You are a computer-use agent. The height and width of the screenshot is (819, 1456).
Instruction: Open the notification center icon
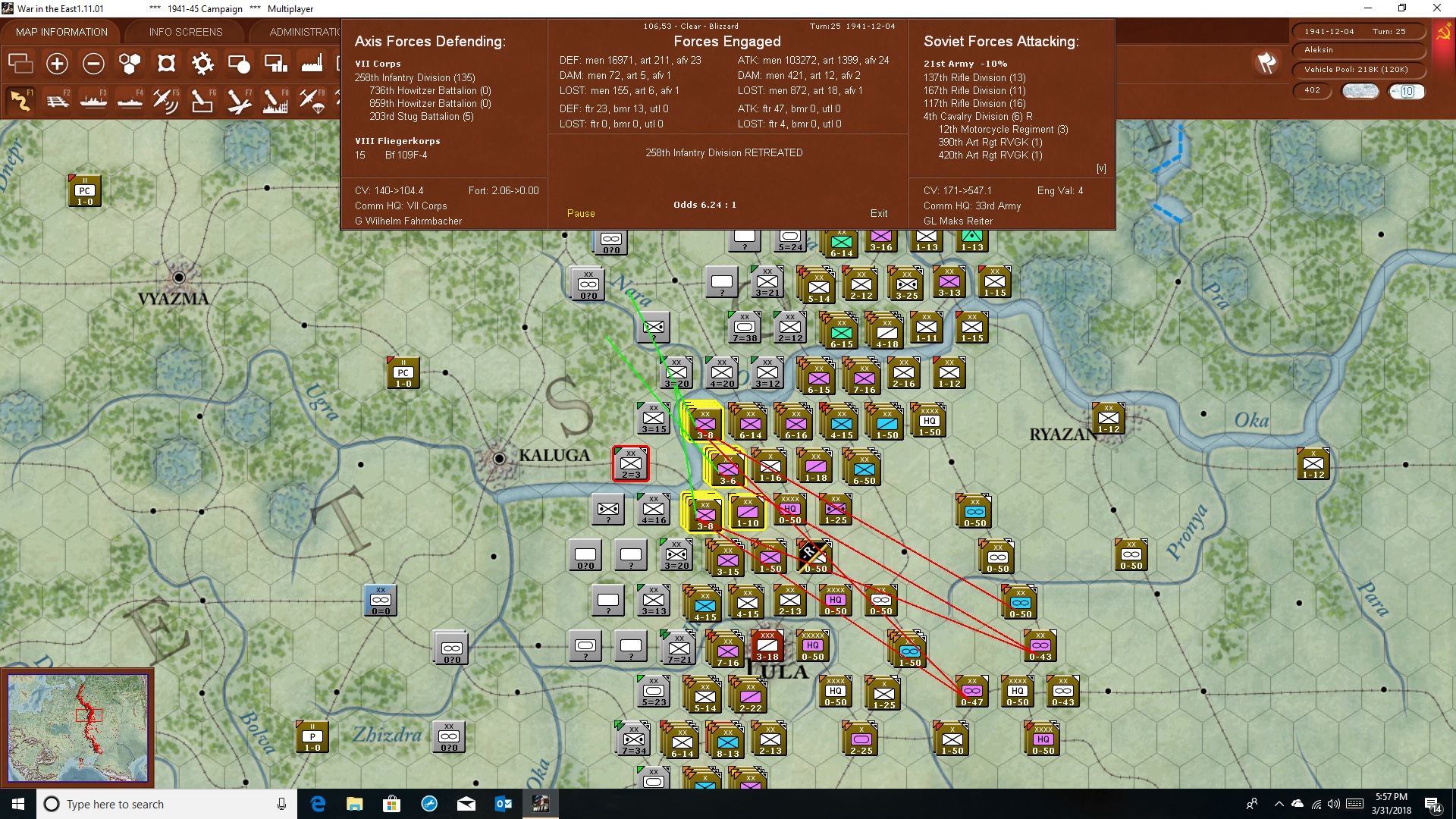[1433, 805]
